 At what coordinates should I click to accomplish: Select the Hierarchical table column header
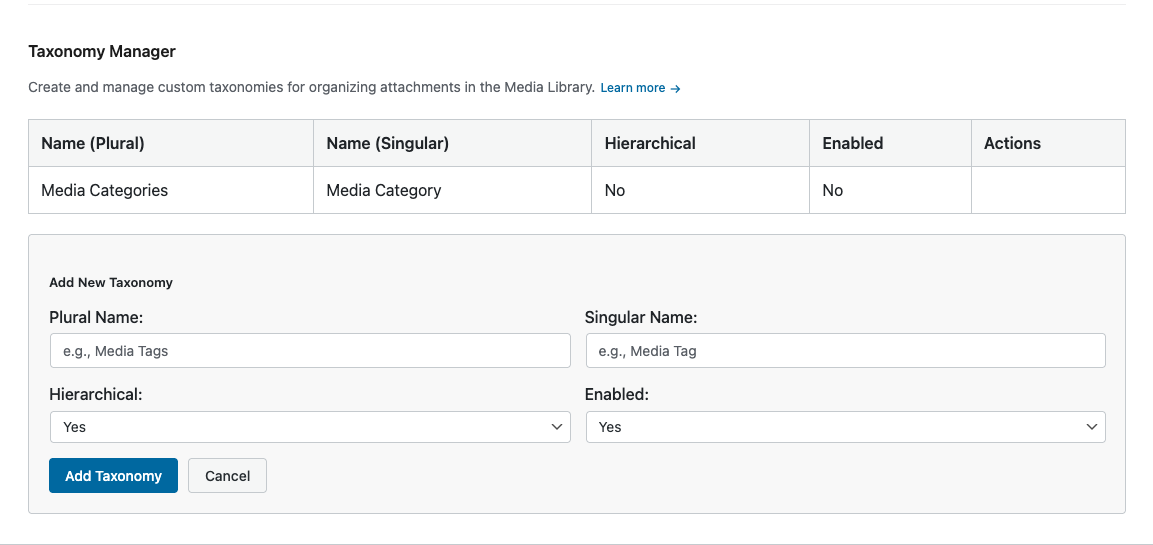pyautogui.click(x=650, y=143)
